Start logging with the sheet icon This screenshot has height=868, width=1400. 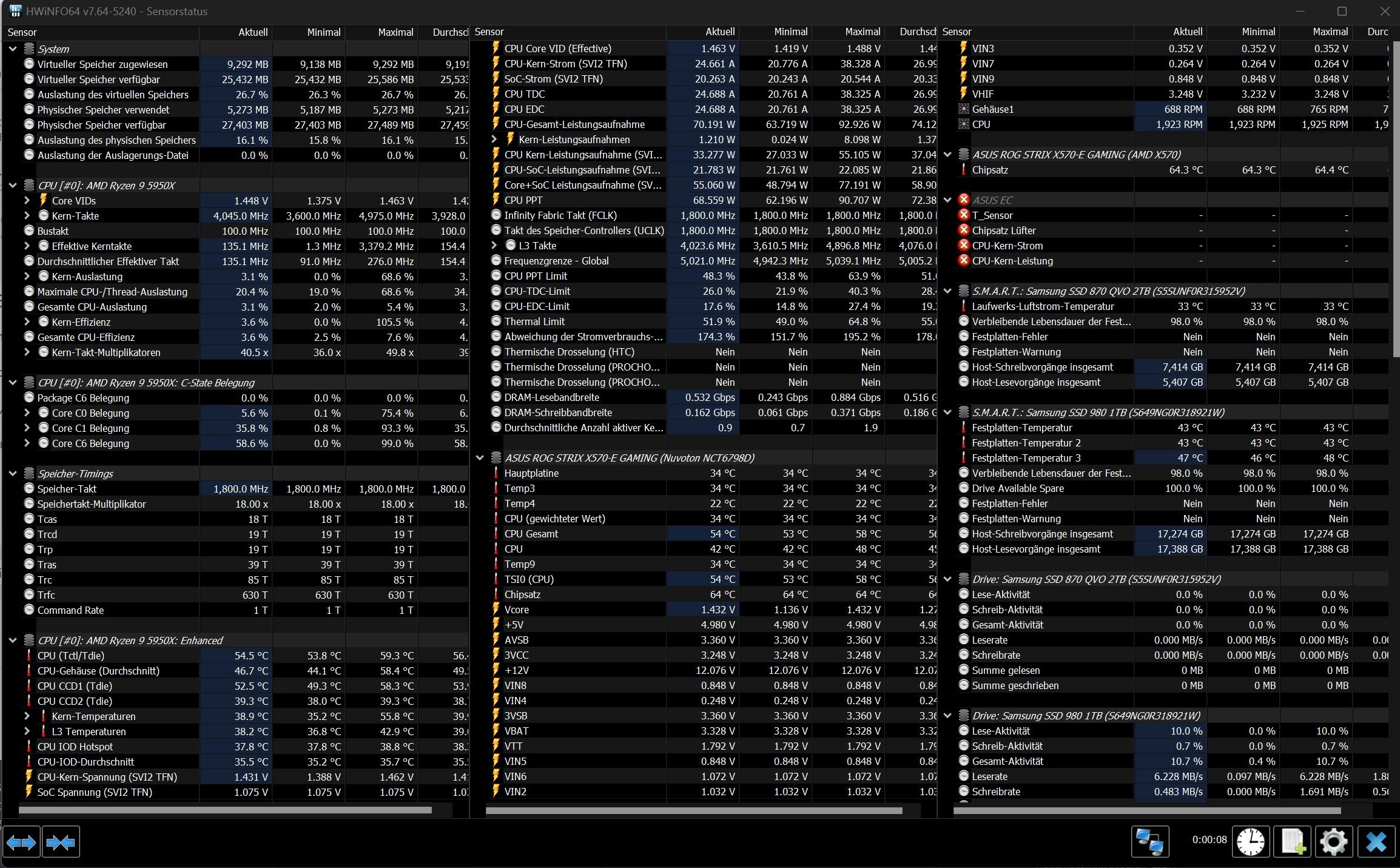tap(1292, 842)
